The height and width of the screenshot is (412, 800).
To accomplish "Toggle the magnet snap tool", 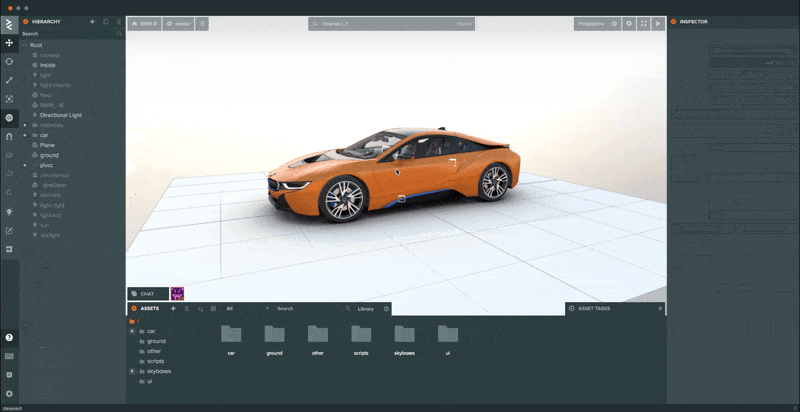I will [9, 137].
